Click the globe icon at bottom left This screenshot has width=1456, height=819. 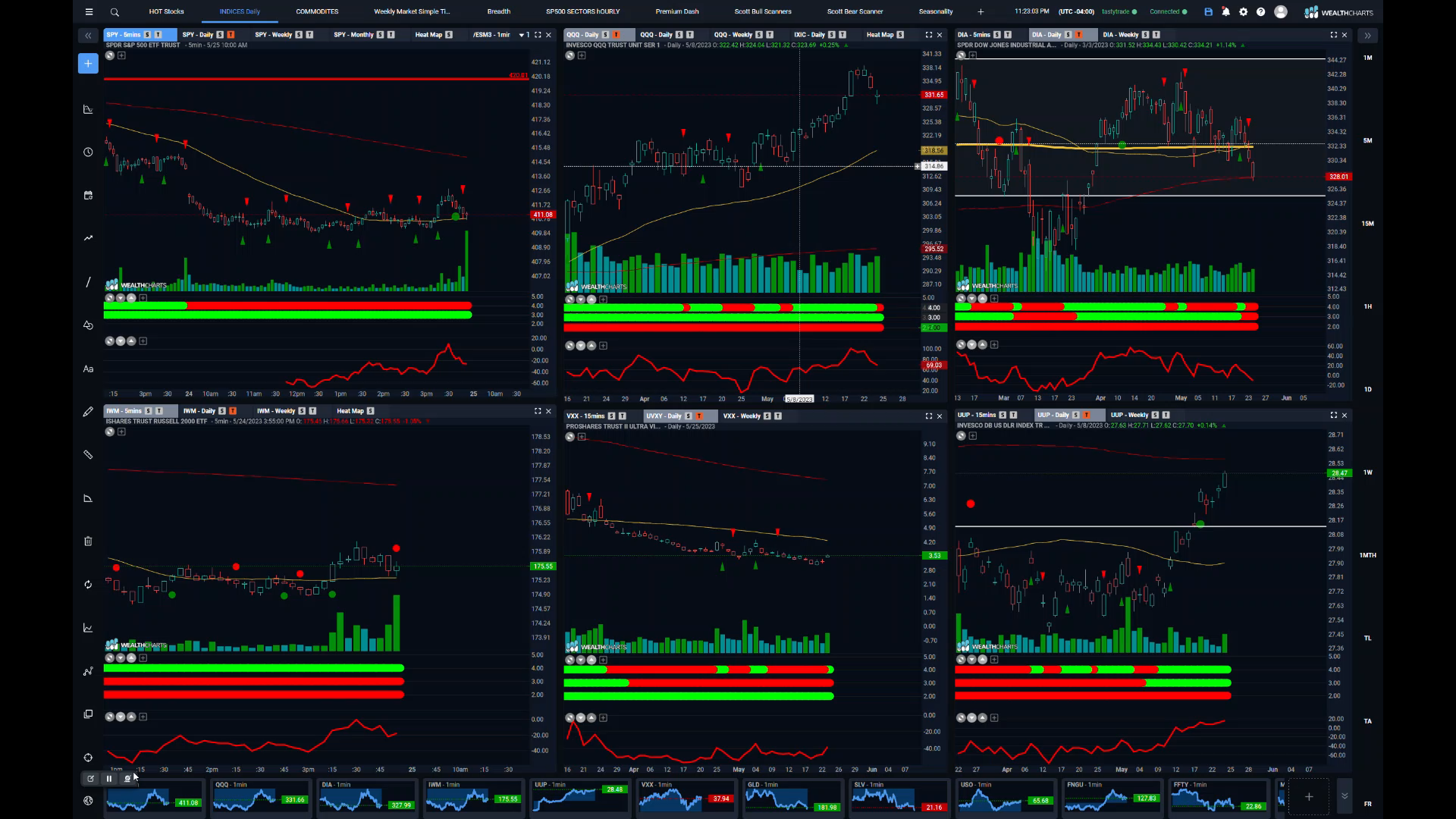click(x=88, y=801)
